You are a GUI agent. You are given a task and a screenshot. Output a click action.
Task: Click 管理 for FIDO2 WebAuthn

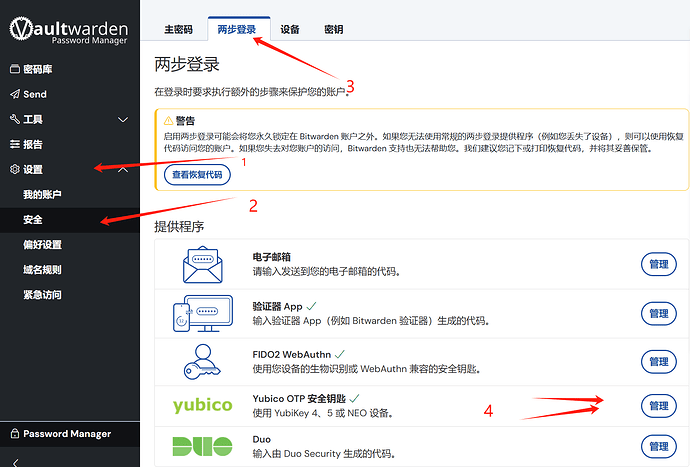659,361
